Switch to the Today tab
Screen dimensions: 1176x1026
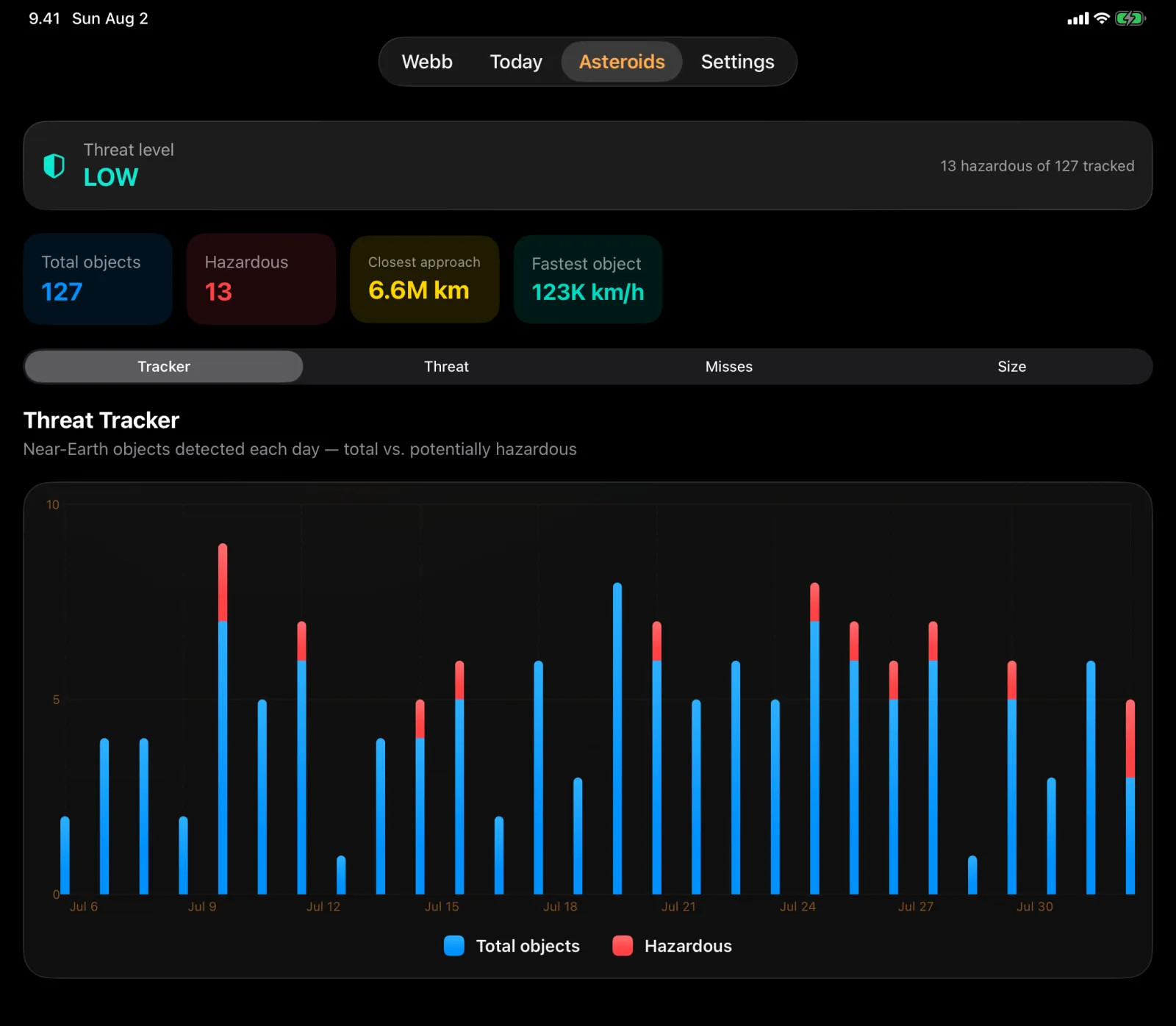(516, 62)
